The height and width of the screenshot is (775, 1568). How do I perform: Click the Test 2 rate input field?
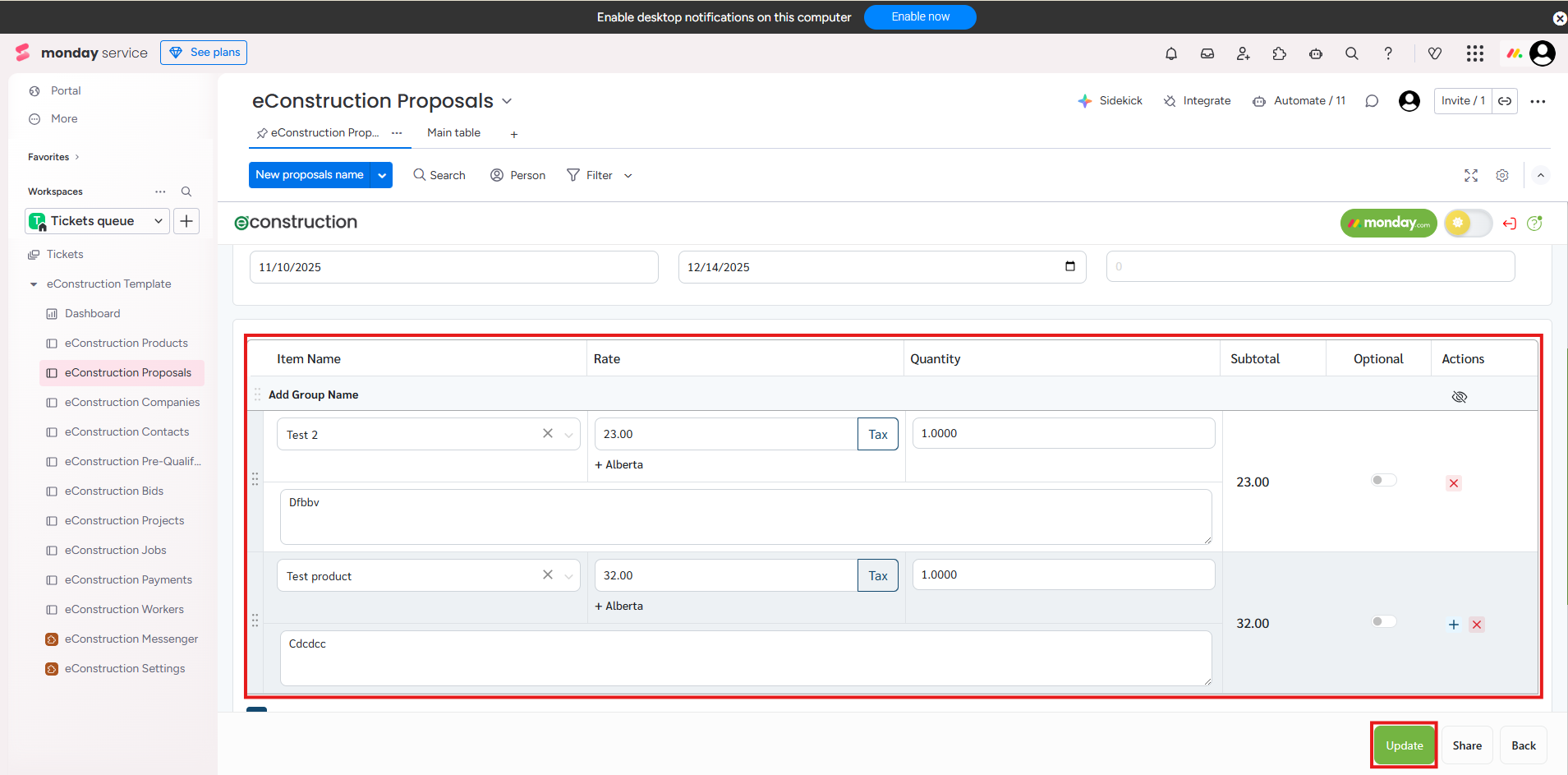point(725,434)
